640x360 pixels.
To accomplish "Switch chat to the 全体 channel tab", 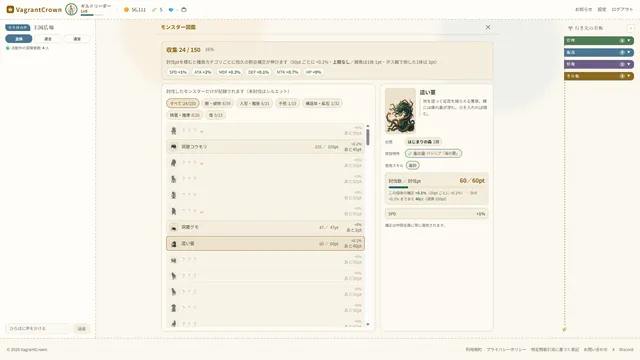I will point(19,39).
